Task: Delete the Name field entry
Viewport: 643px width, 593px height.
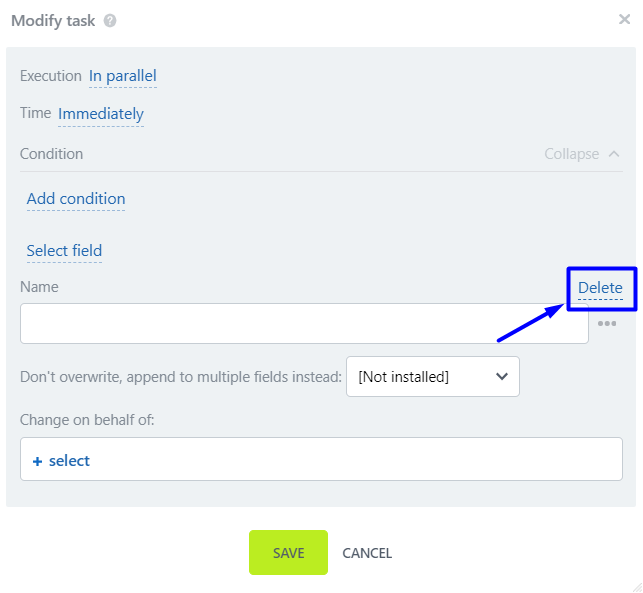Action: pyautogui.click(x=600, y=288)
